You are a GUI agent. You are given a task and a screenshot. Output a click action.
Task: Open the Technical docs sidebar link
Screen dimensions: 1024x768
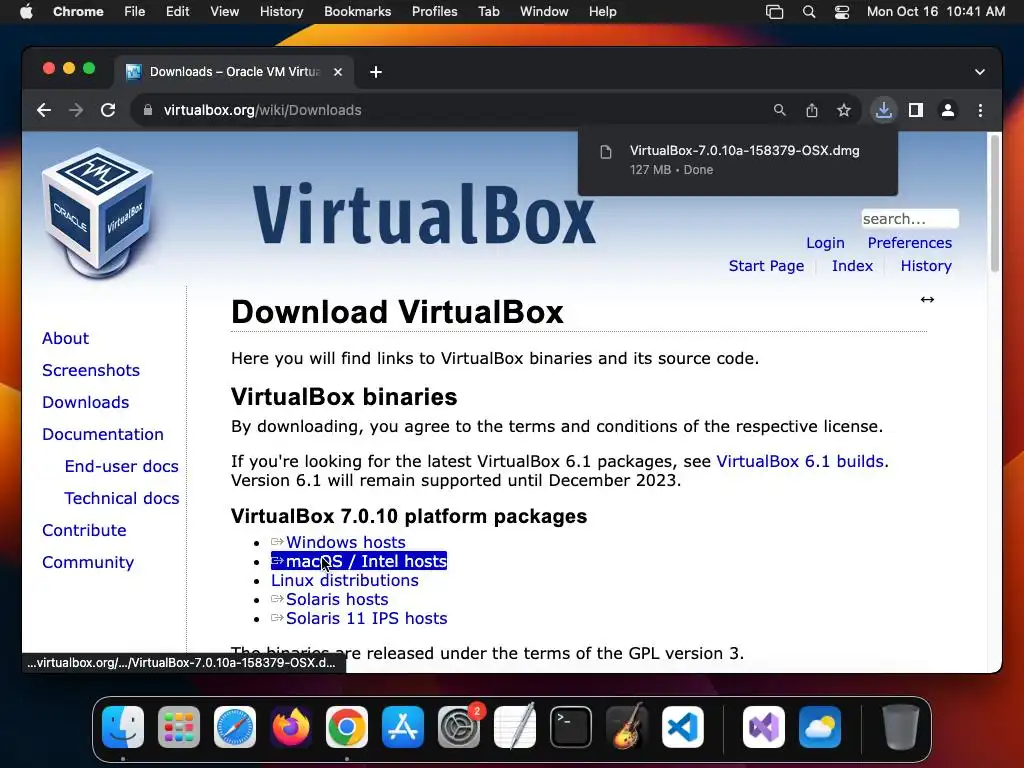121,498
